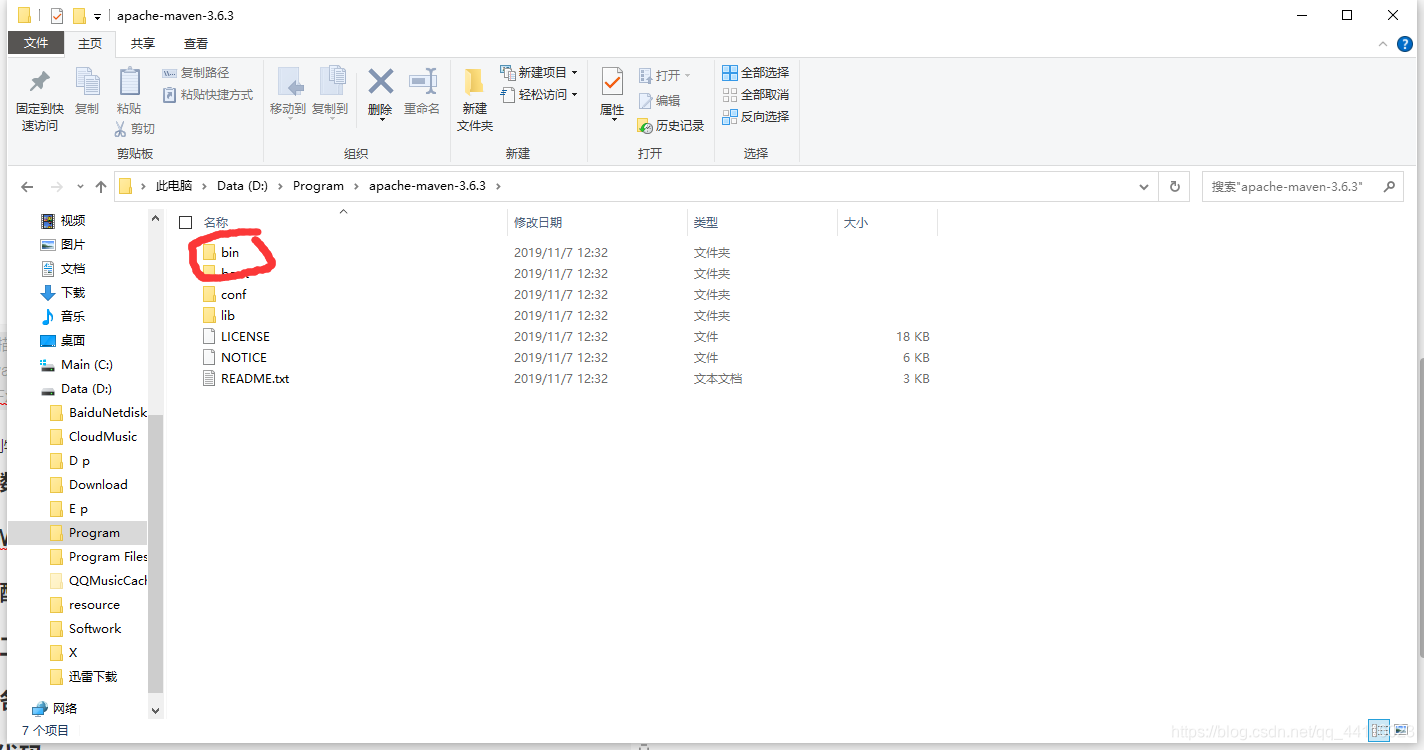Expand breadcrumb arrow after apache-maven-3.6.3
Viewport: 1424px width, 750px height.
498,187
